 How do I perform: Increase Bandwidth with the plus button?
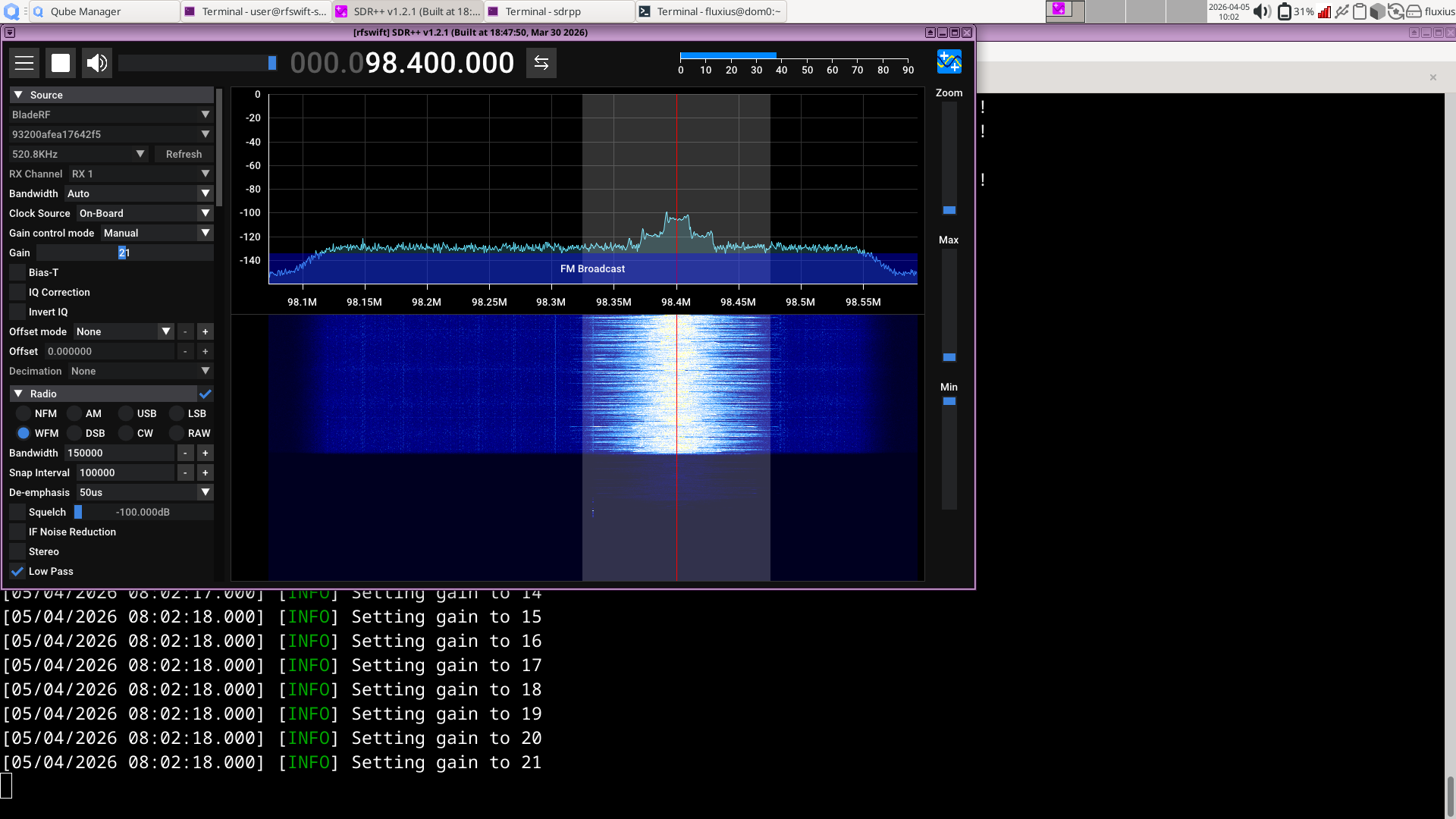point(205,453)
